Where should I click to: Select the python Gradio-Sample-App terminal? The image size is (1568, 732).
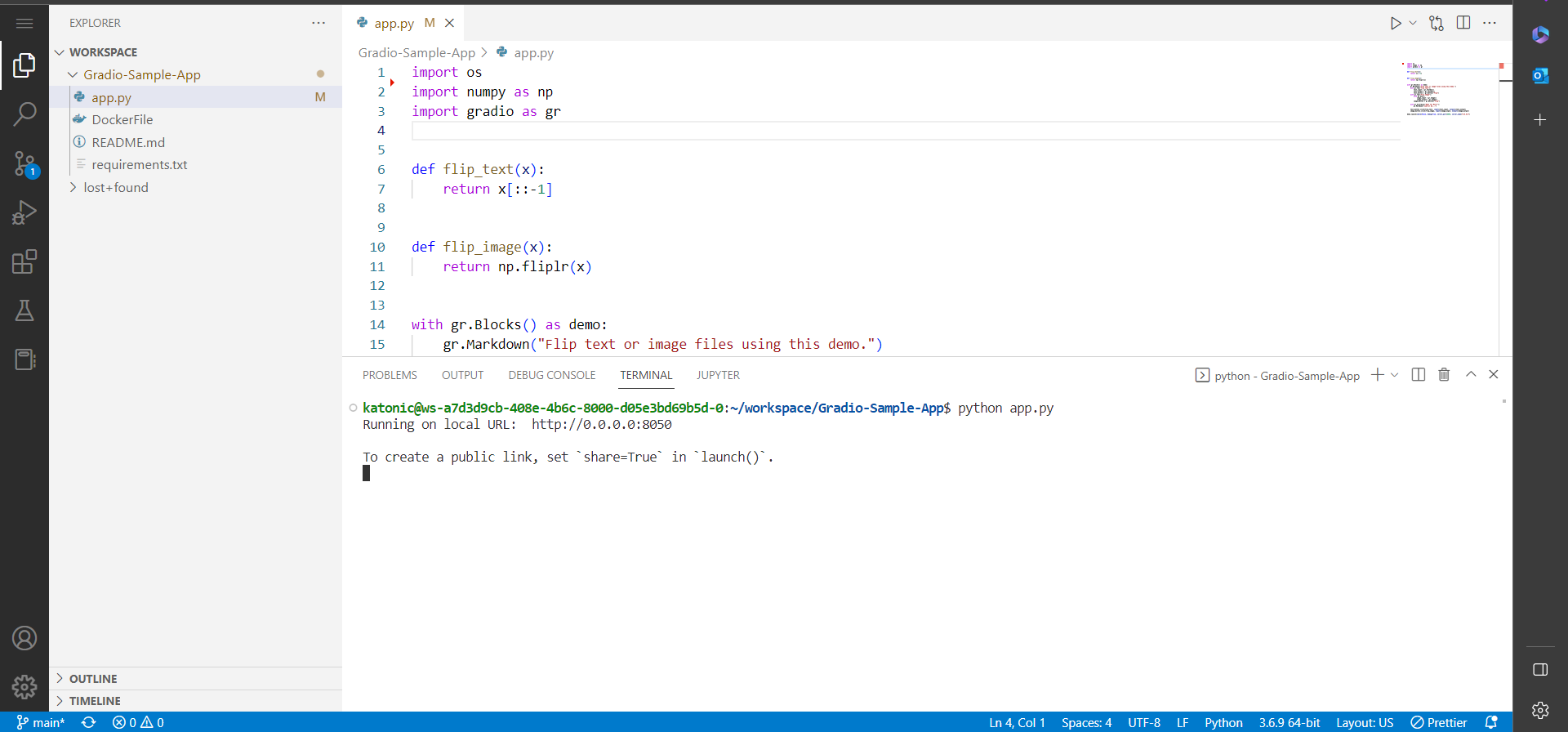click(x=1277, y=376)
